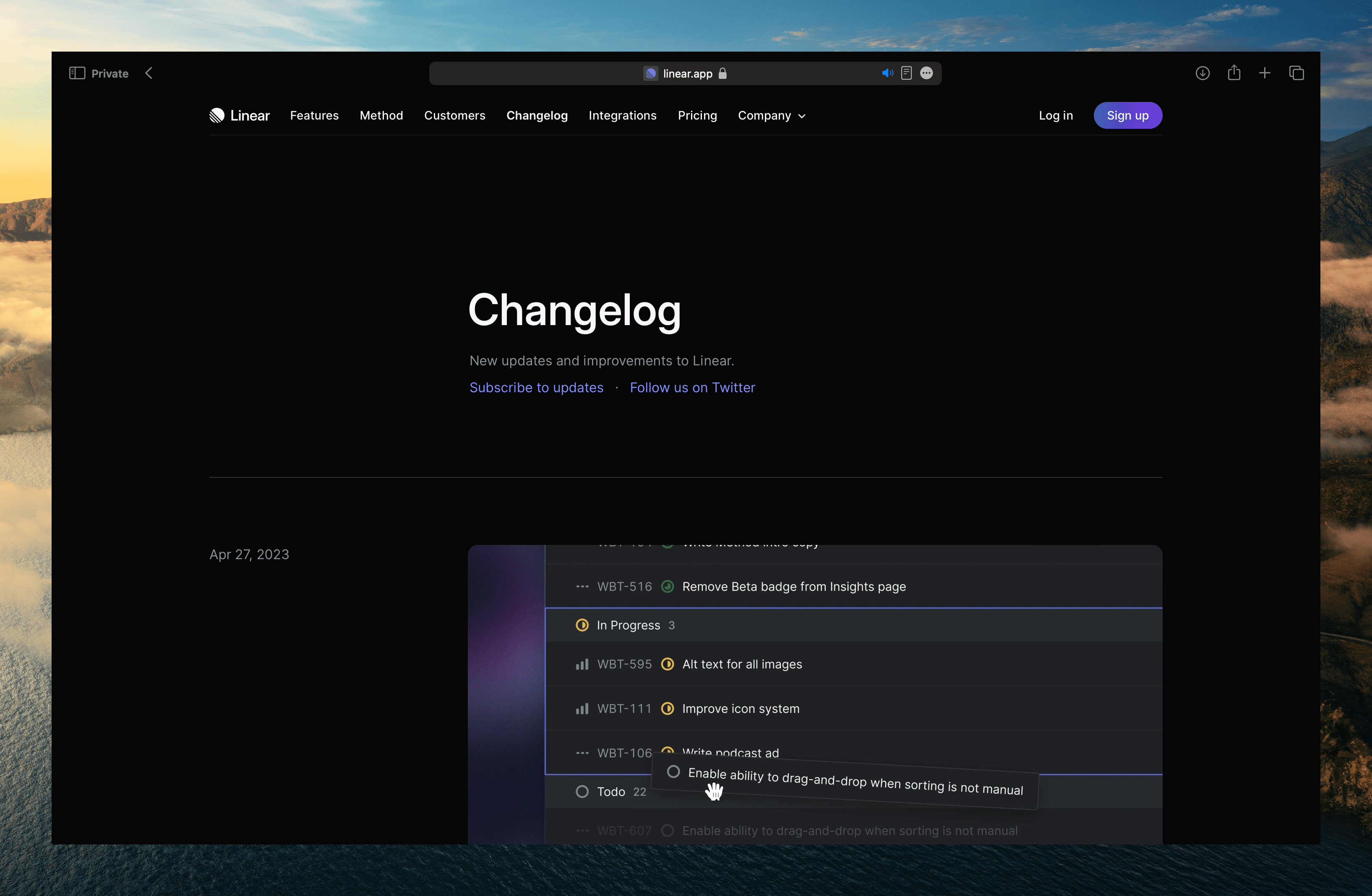This screenshot has height=896, width=1372.
Task: Click the priority dots icon next to WBT-106
Action: (x=580, y=752)
